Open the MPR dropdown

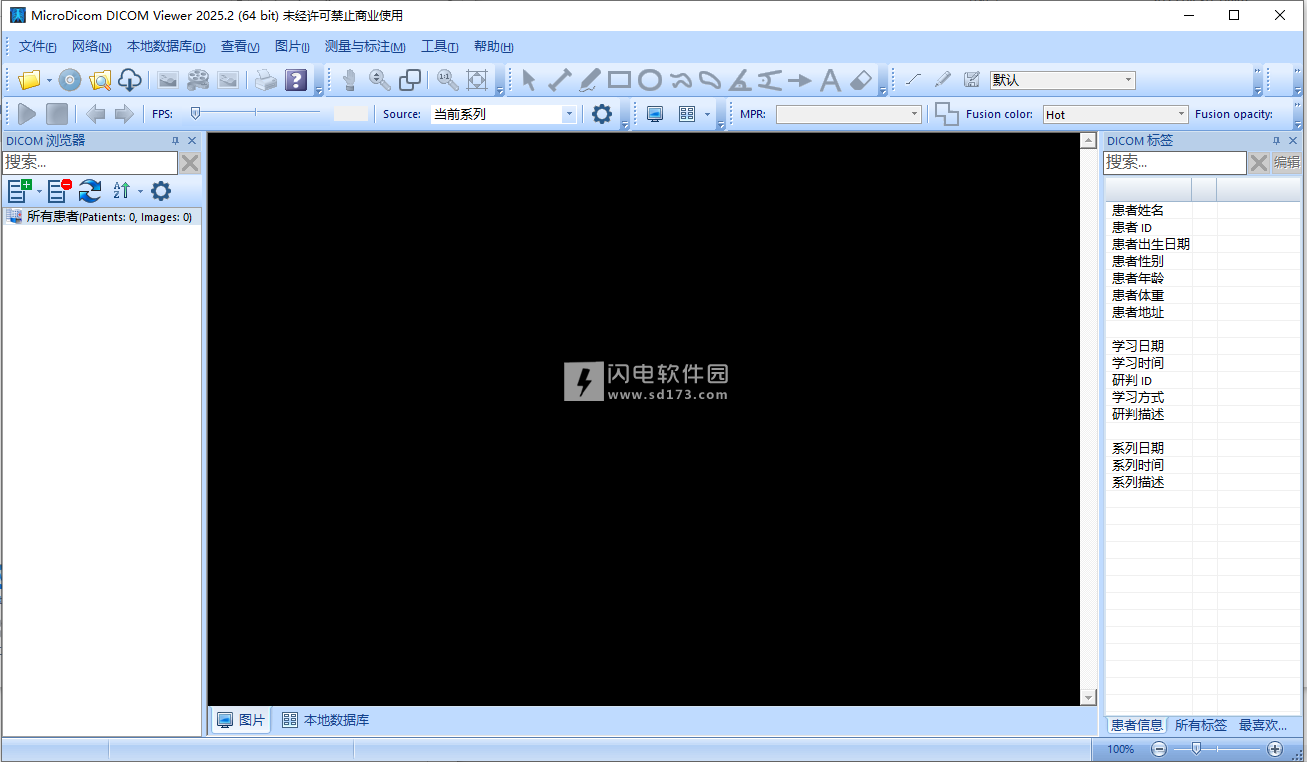click(848, 114)
